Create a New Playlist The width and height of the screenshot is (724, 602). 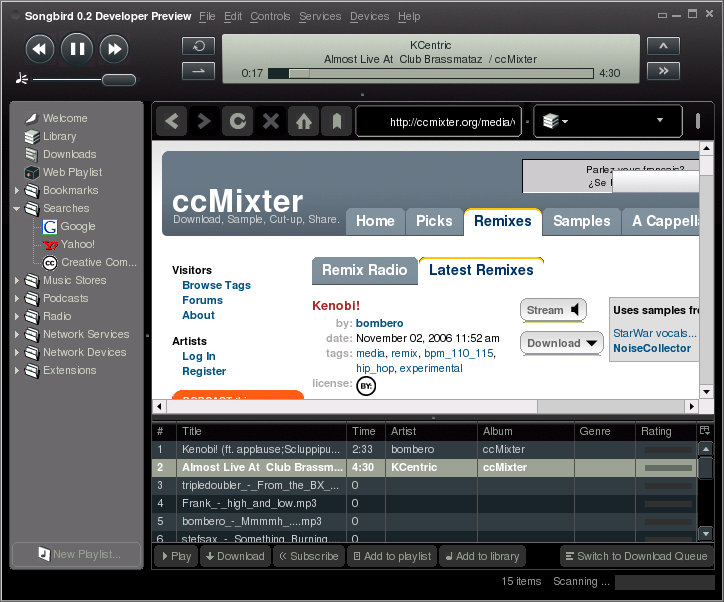pyautogui.click(x=77, y=554)
